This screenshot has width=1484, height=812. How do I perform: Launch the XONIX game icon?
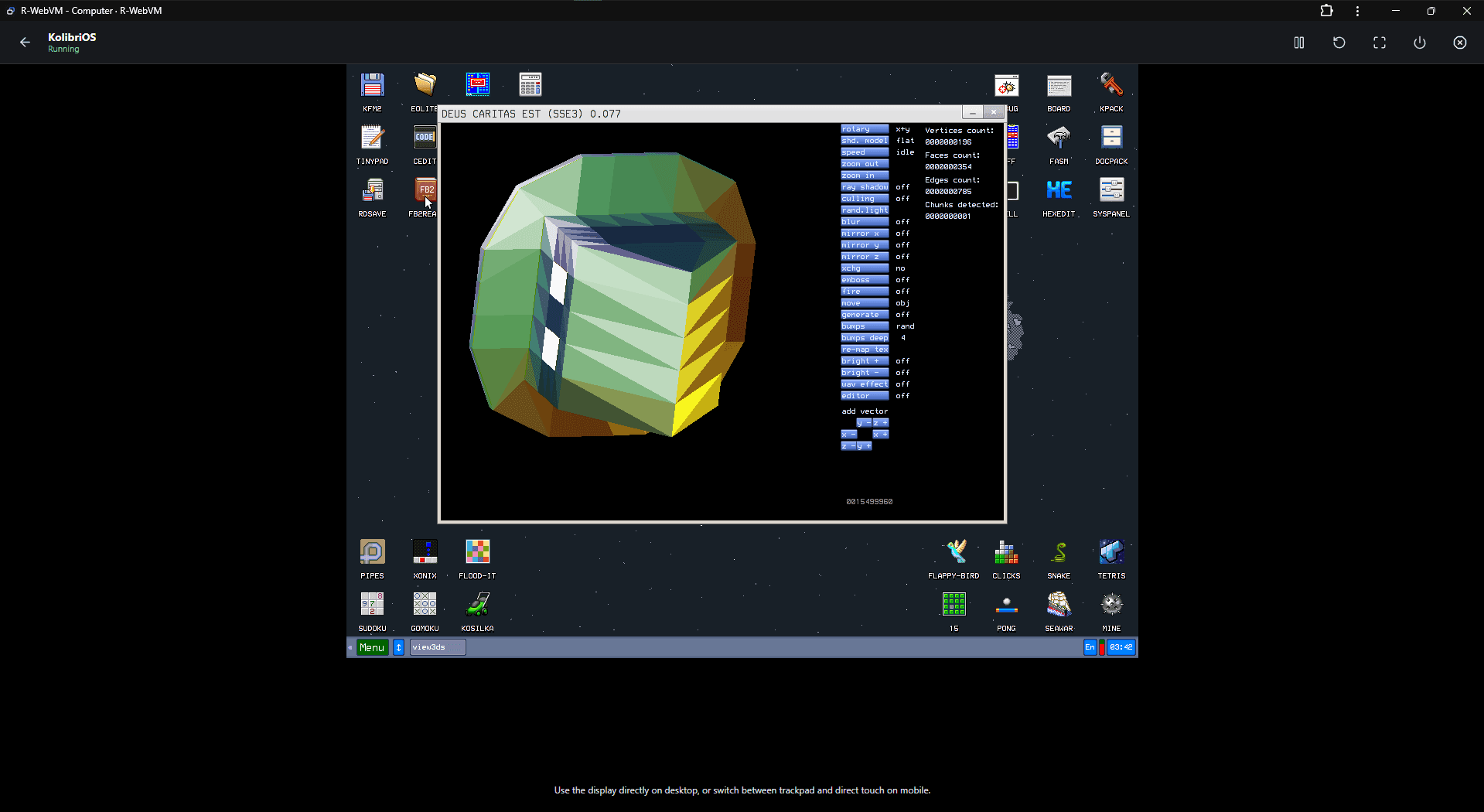click(425, 552)
